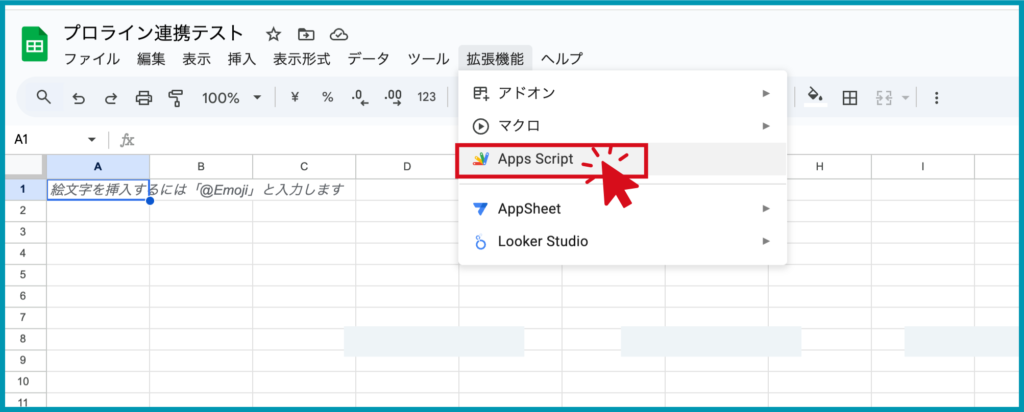Open the 挿入 menu
The height and width of the screenshot is (412, 1024).
(x=242, y=59)
